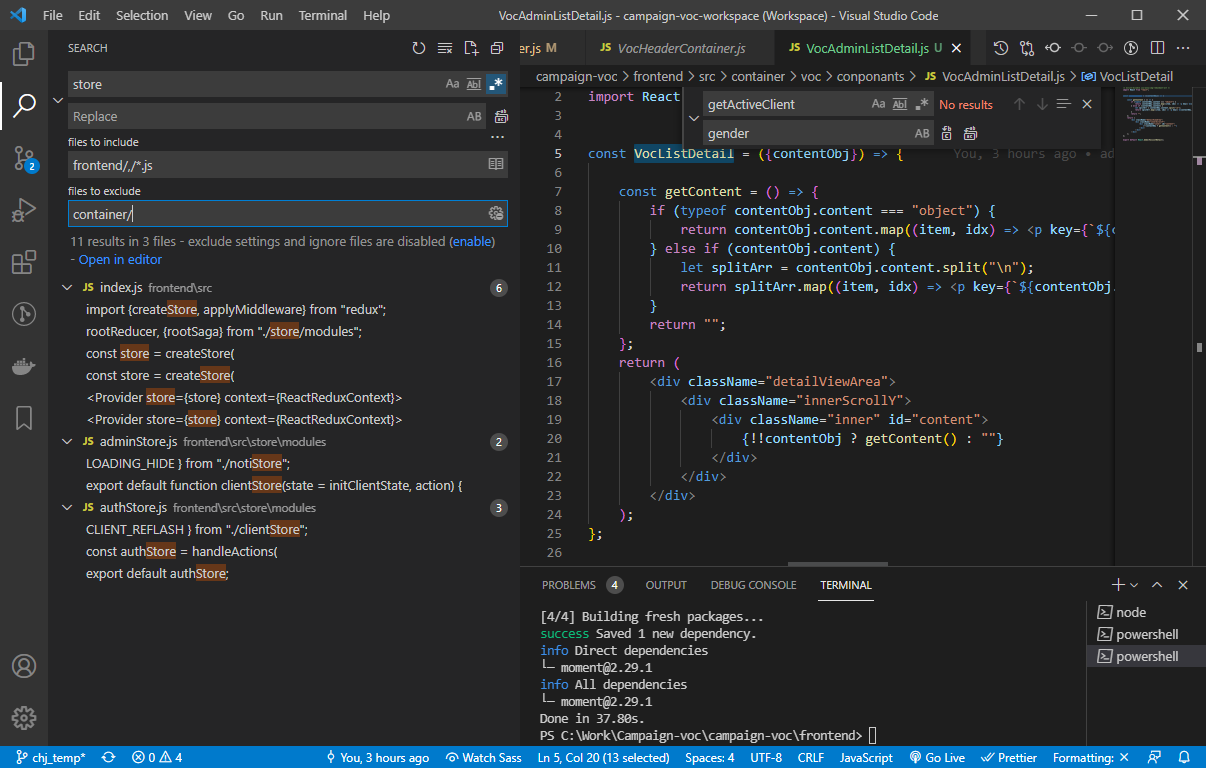Image resolution: width=1206 pixels, height=768 pixels.
Task: Toggle Match Case in the search panel
Action: point(453,84)
